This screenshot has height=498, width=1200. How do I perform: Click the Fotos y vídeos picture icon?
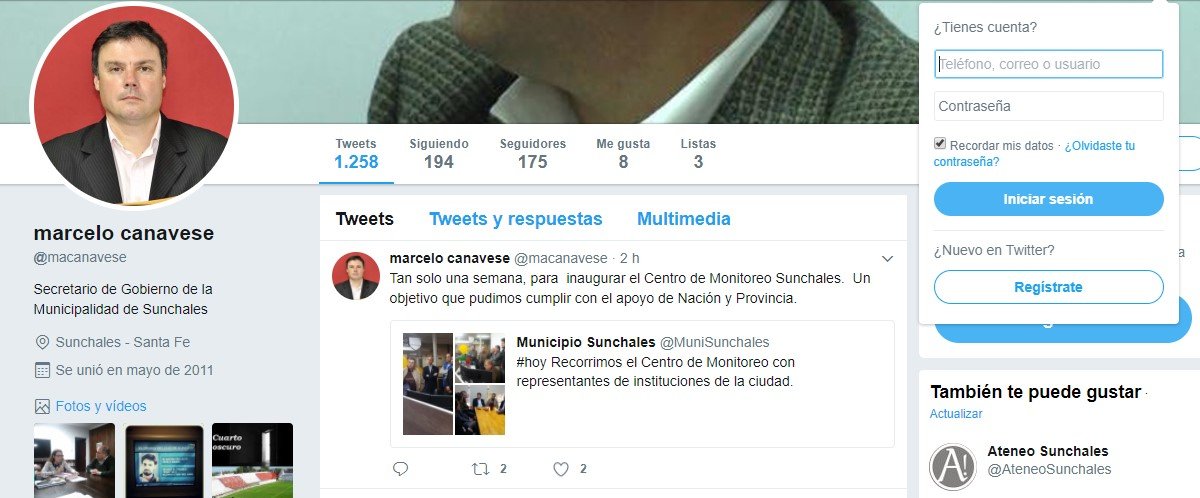point(42,406)
